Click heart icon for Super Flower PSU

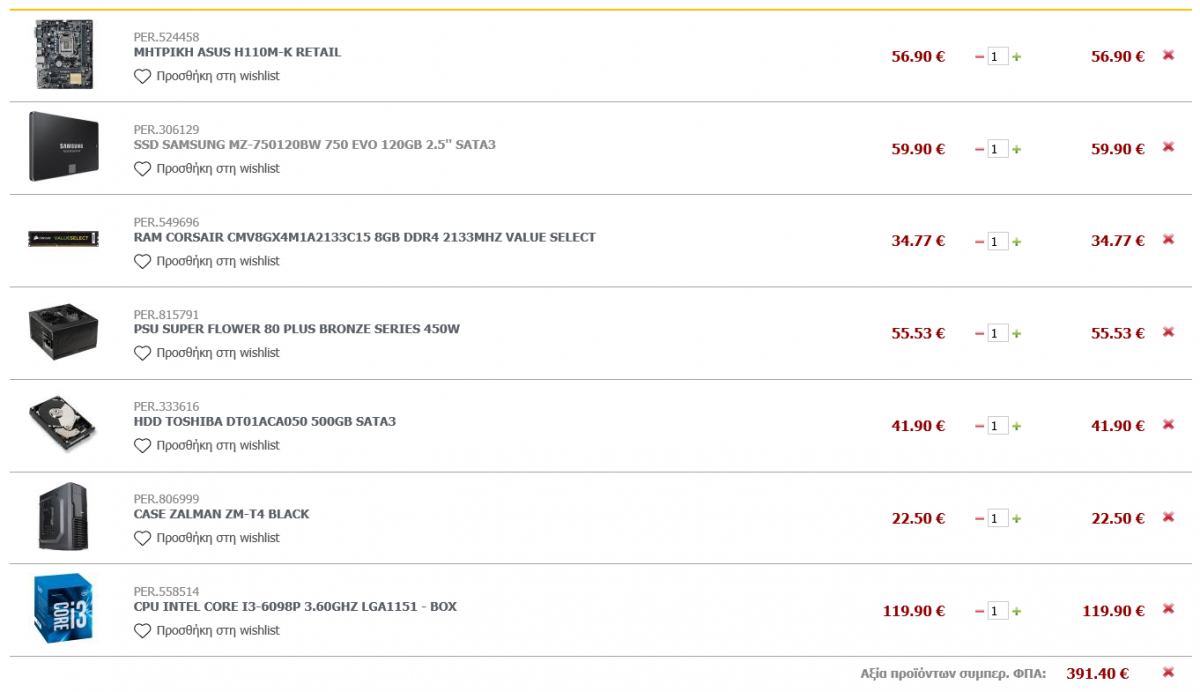tap(142, 353)
